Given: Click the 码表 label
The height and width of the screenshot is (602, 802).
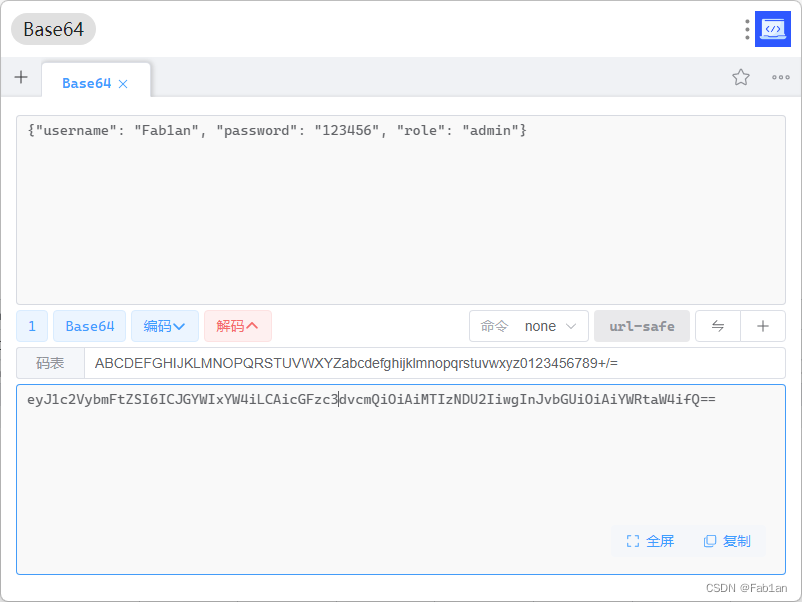Looking at the screenshot, I should (50, 363).
